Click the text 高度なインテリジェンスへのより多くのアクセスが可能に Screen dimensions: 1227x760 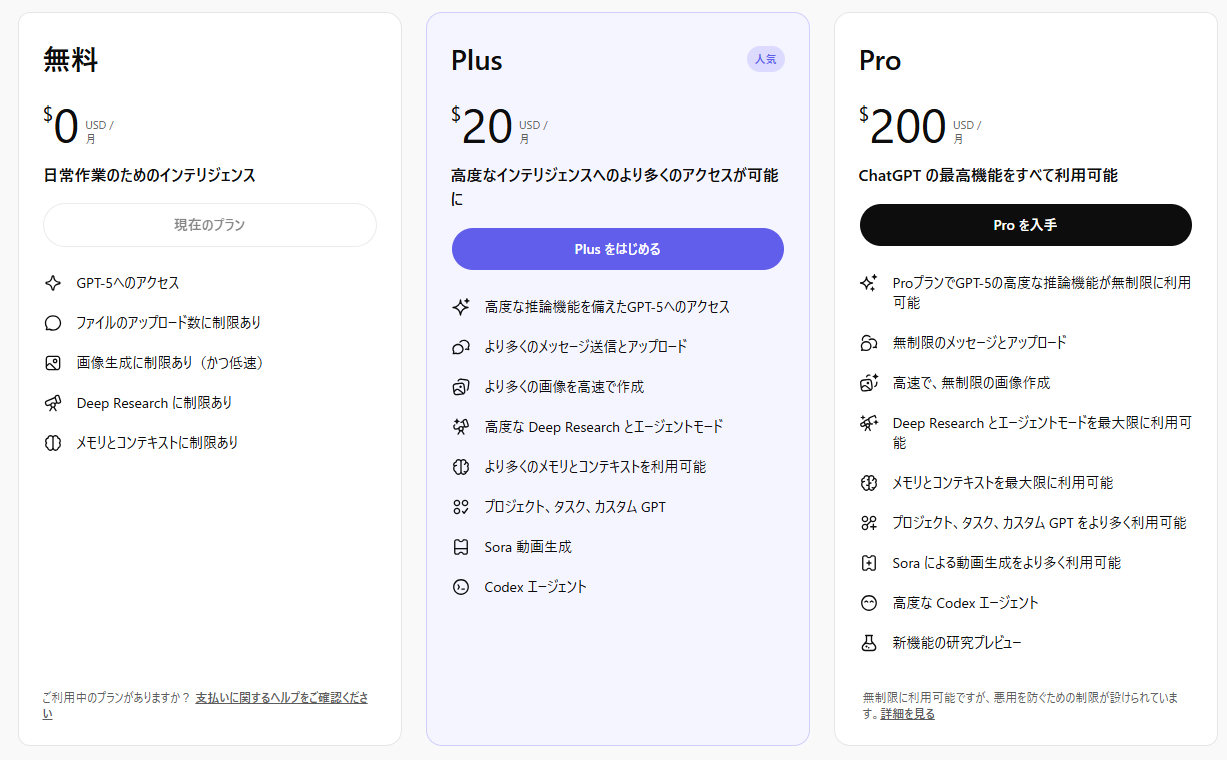pos(615,187)
